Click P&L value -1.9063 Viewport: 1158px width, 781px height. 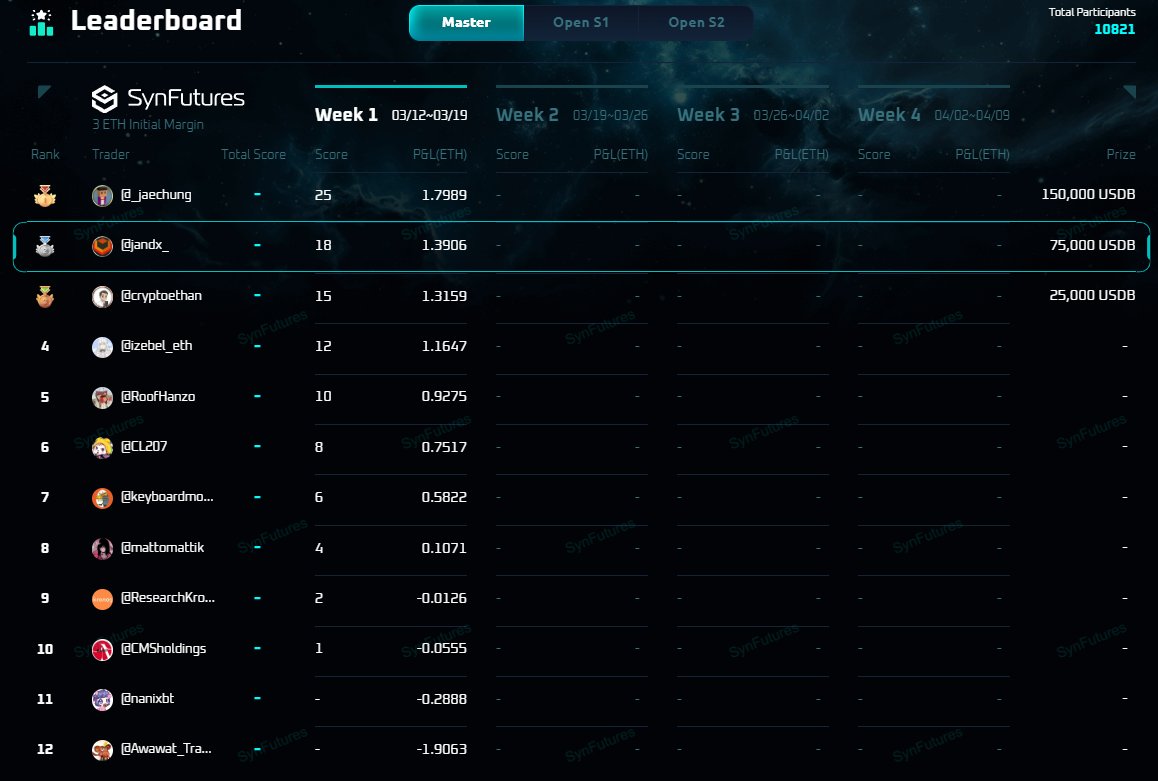pyautogui.click(x=442, y=749)
